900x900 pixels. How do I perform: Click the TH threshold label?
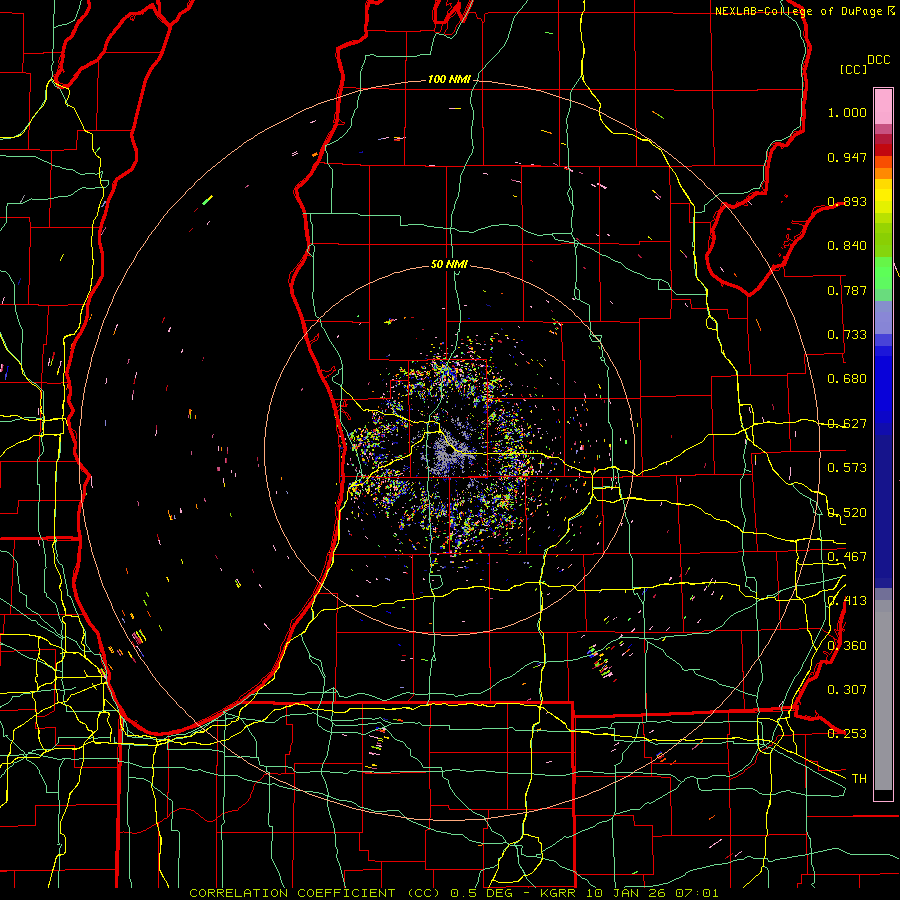859,779
